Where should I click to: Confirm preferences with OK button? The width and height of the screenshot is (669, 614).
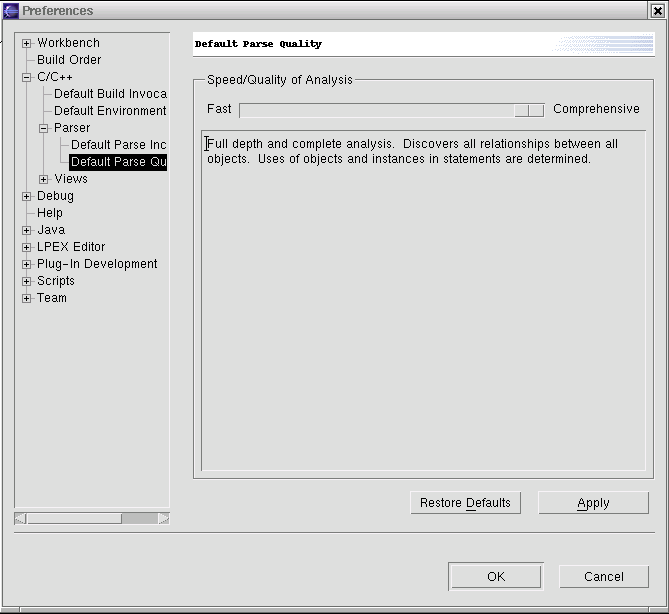[496, 576]
